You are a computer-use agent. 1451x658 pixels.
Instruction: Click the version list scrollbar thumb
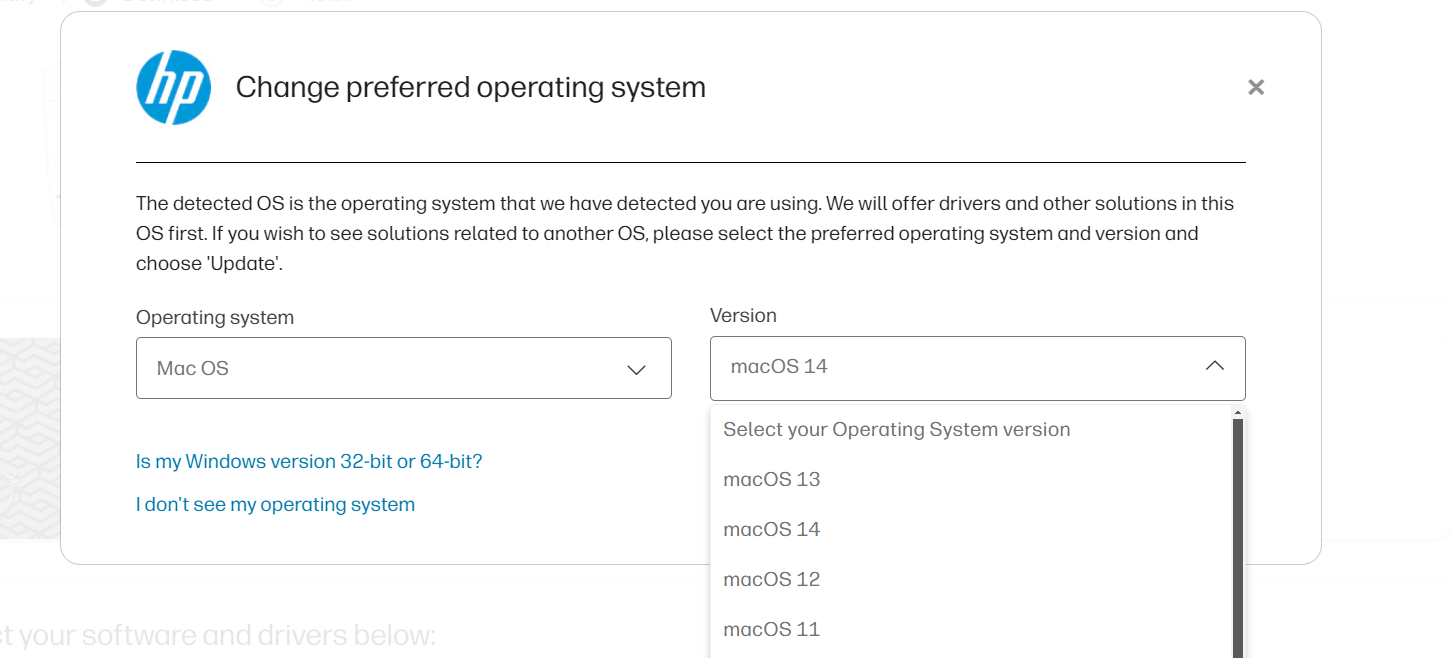tap(1238, 538)
